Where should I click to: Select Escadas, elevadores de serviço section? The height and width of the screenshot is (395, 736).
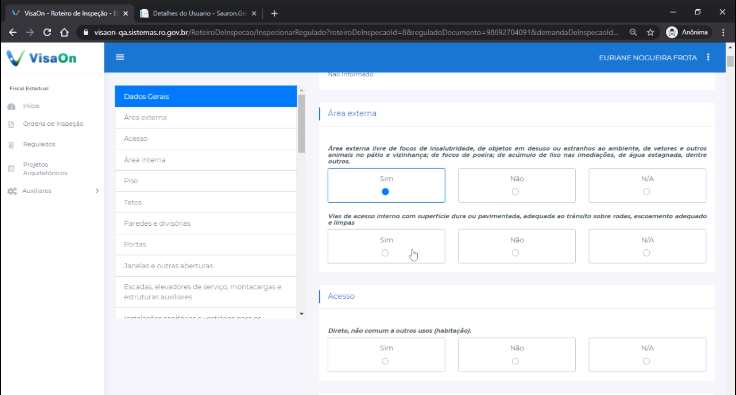coord(206,292)
